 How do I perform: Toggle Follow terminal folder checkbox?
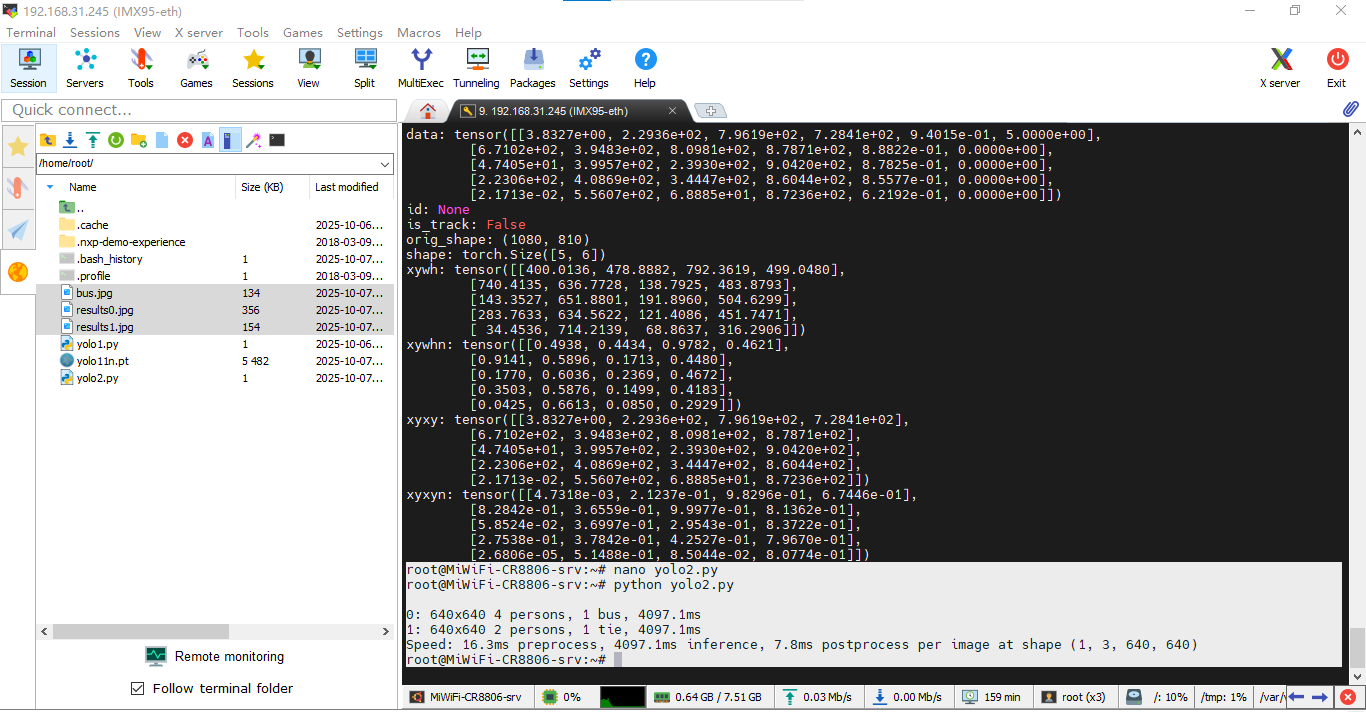[x=138, y=688]
